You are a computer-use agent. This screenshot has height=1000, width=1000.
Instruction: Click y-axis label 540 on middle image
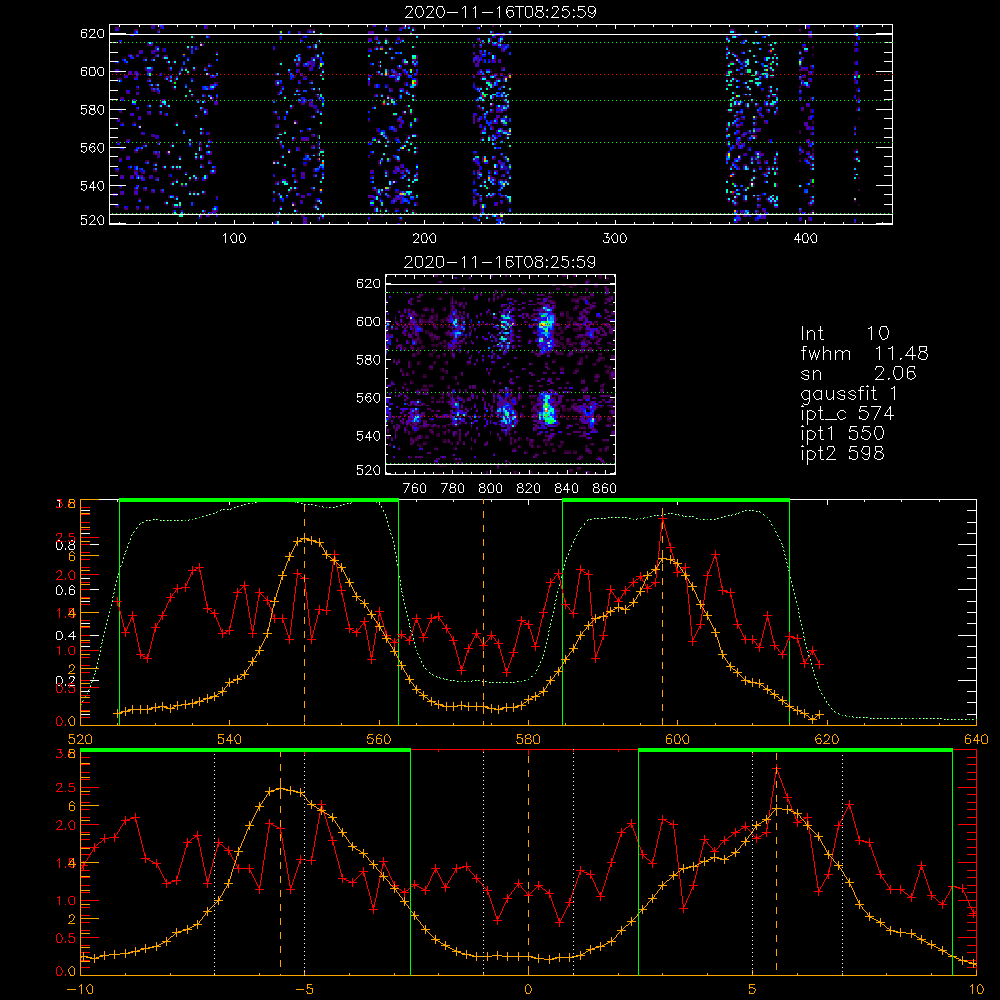point(368,436)
